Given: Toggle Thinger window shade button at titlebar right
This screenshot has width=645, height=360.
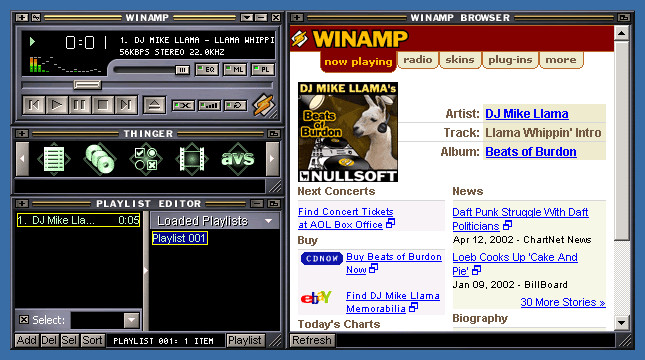Looking at the screenshot, I should (274, 134).
